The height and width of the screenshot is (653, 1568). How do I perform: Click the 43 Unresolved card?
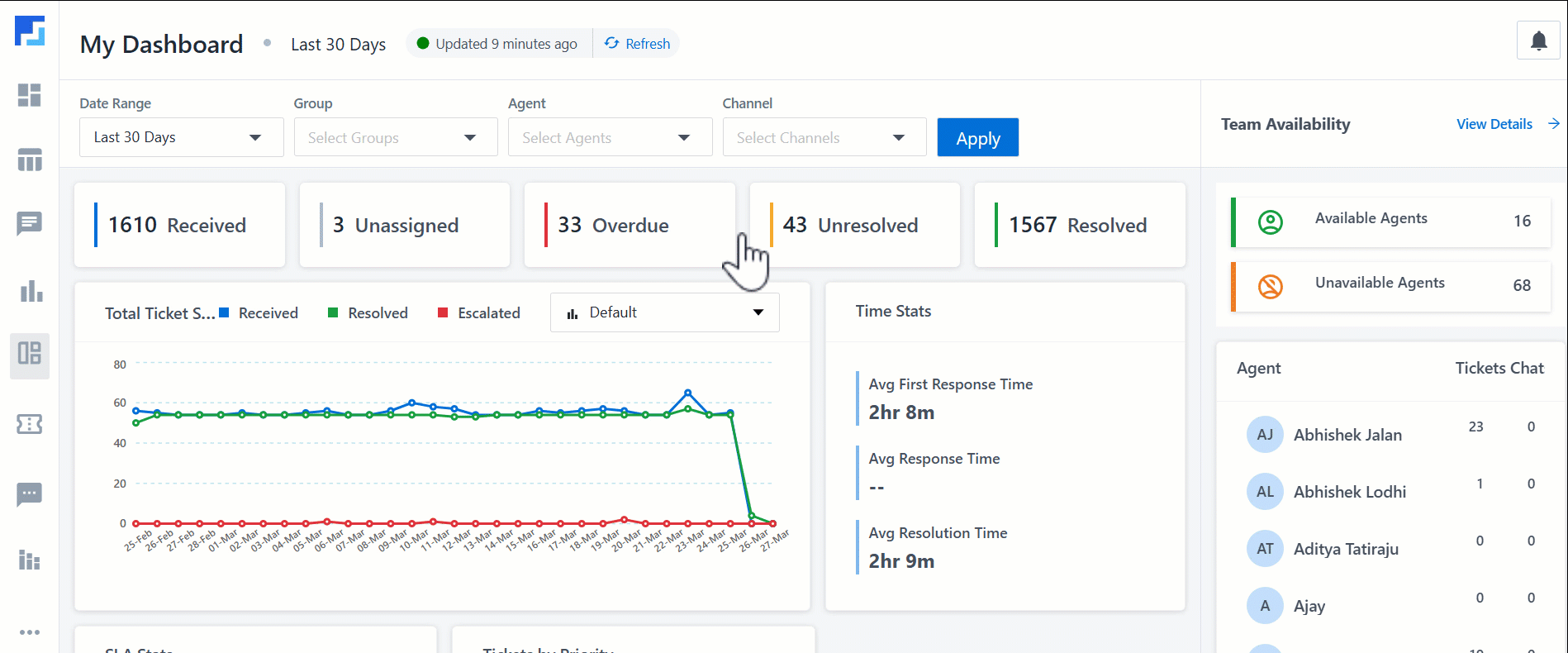[855, 225]
